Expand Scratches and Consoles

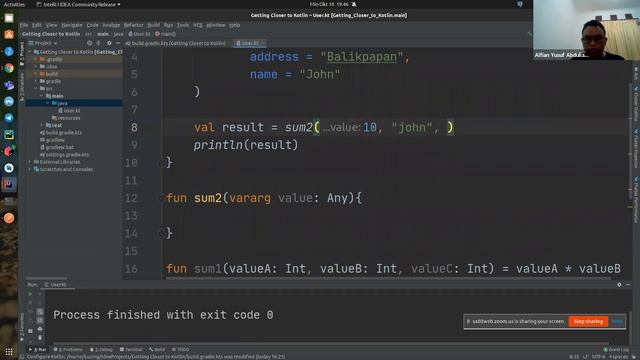click(x=30, y=169)
